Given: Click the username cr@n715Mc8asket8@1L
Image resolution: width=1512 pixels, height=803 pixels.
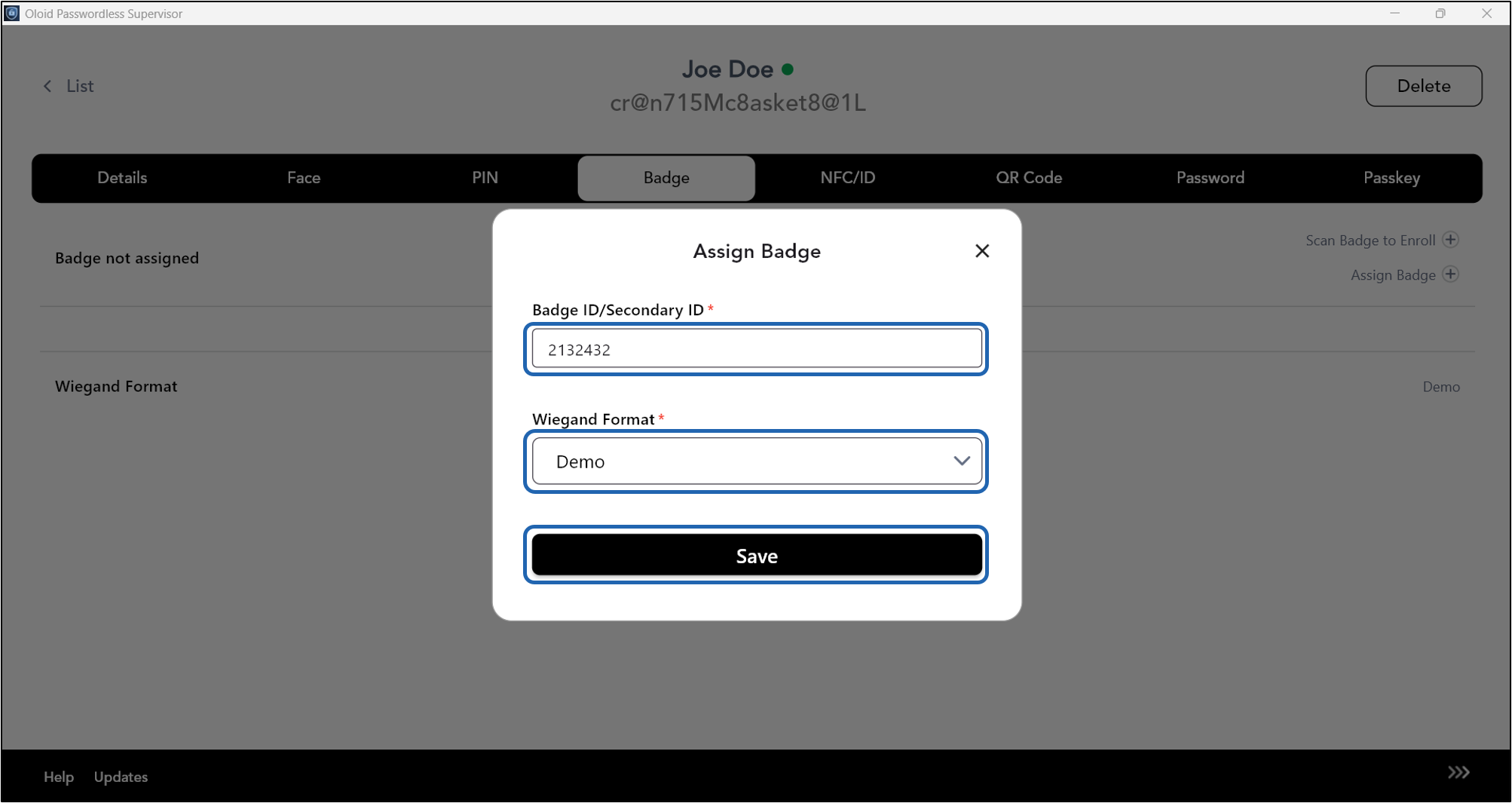Looking at the screenshot, I should coord(738,103).
